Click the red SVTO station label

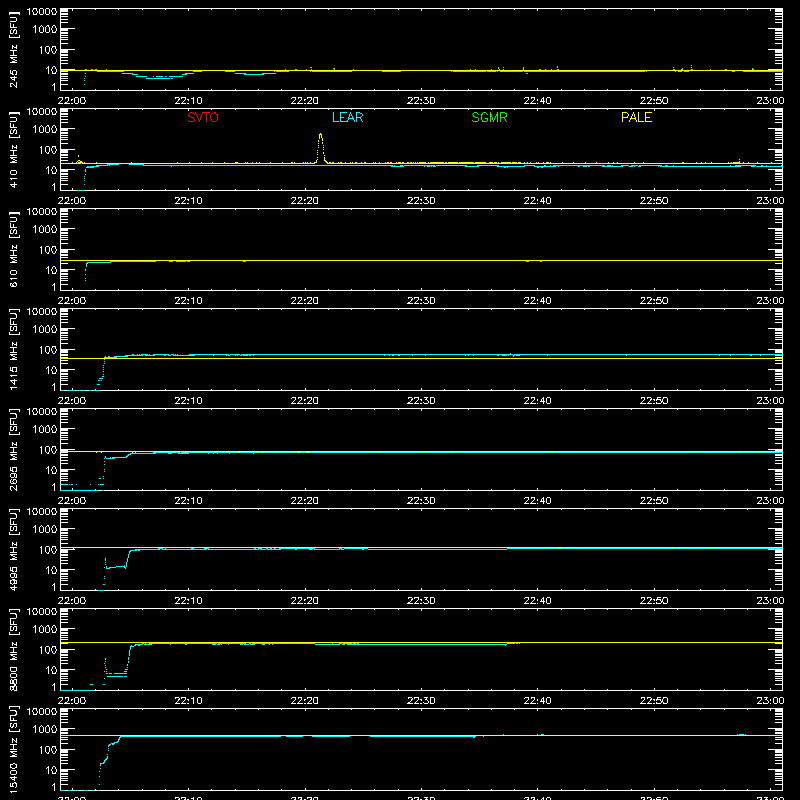(x=203, y=117)
